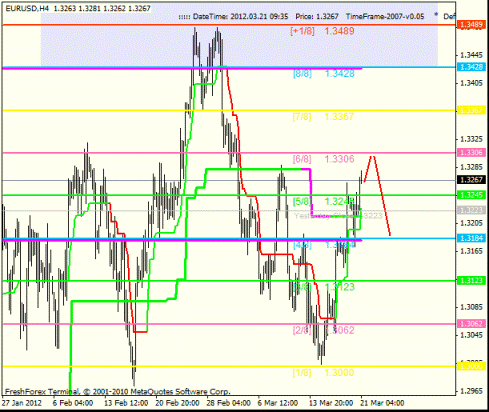Click the 1.3205 price scale value
Viewport: 489px width, 412px height.
471,223
